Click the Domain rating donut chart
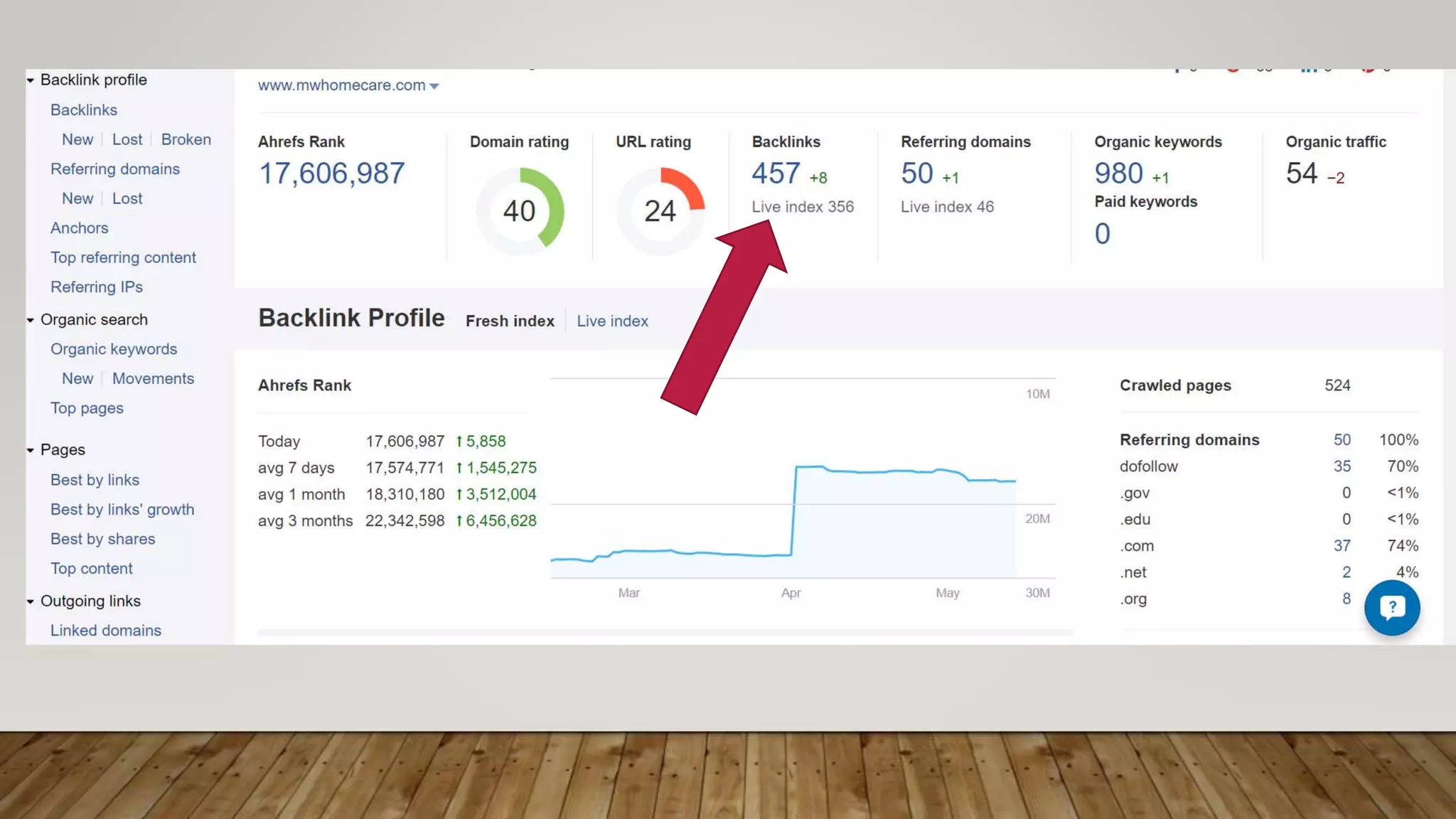The width and height of the screenshot is (1456, 819). pyautogui.click(x=519, y=211)
